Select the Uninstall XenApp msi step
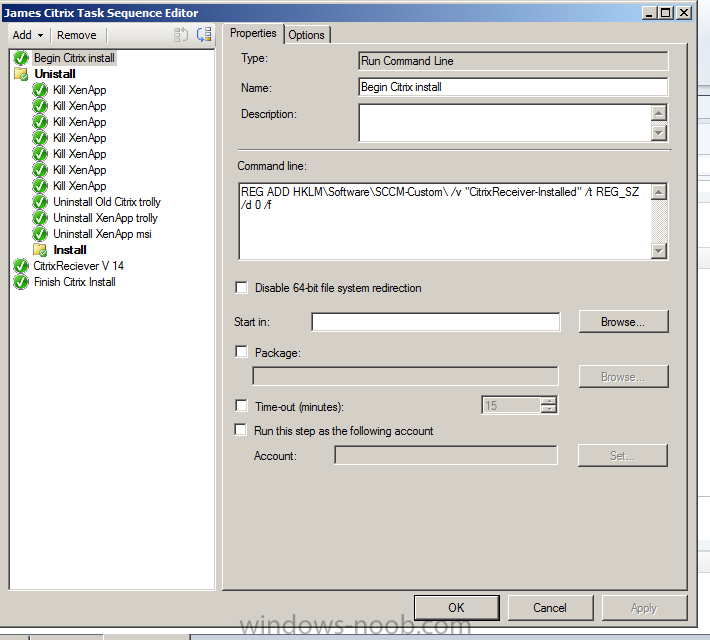This screenshot has height=640, width=710. pyautogui.click(x=102, y=234)
